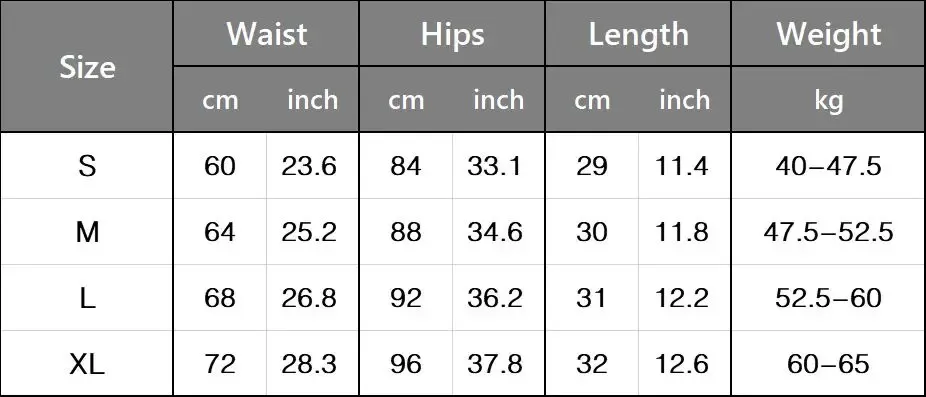Click the Size column header
This screenshot has width=926, height=397.
[87, 68]
